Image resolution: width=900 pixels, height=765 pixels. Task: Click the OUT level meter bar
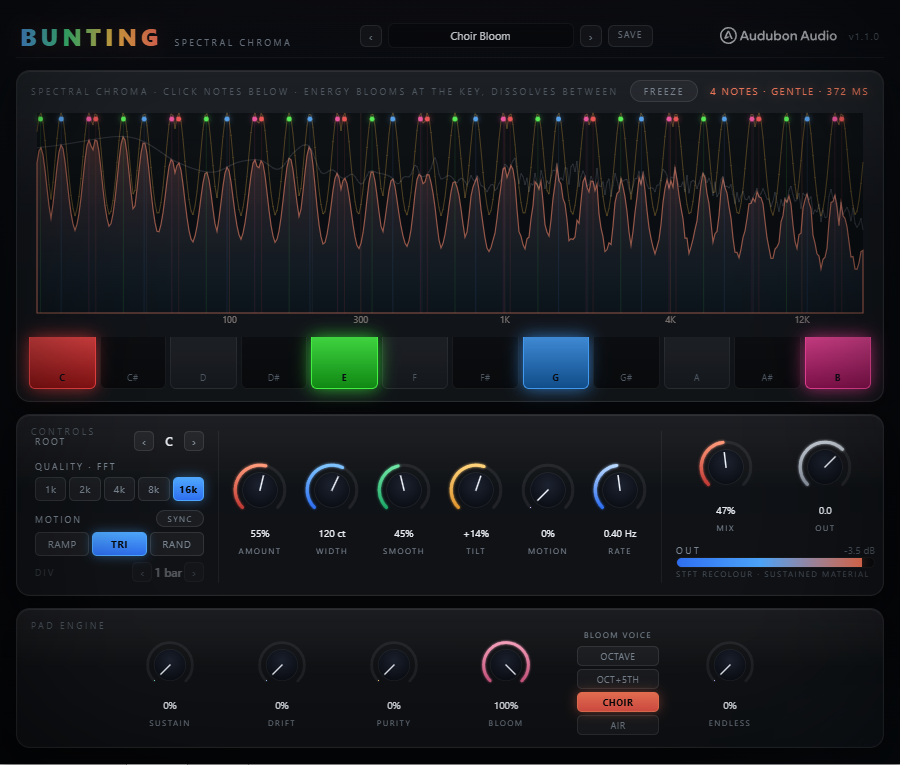tap(775, 562)
